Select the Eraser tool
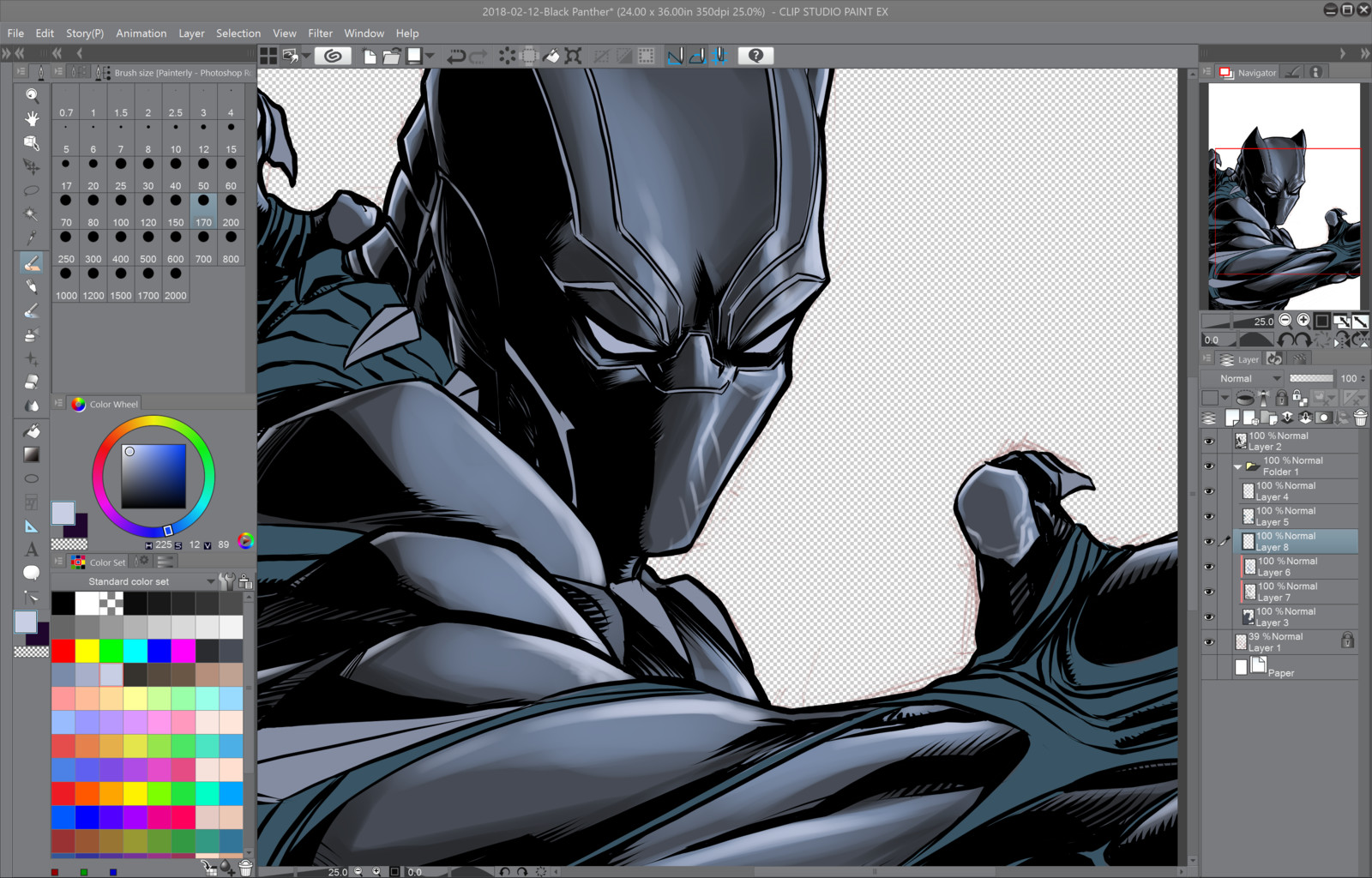The image size is (1372, 878). (32, 382)
